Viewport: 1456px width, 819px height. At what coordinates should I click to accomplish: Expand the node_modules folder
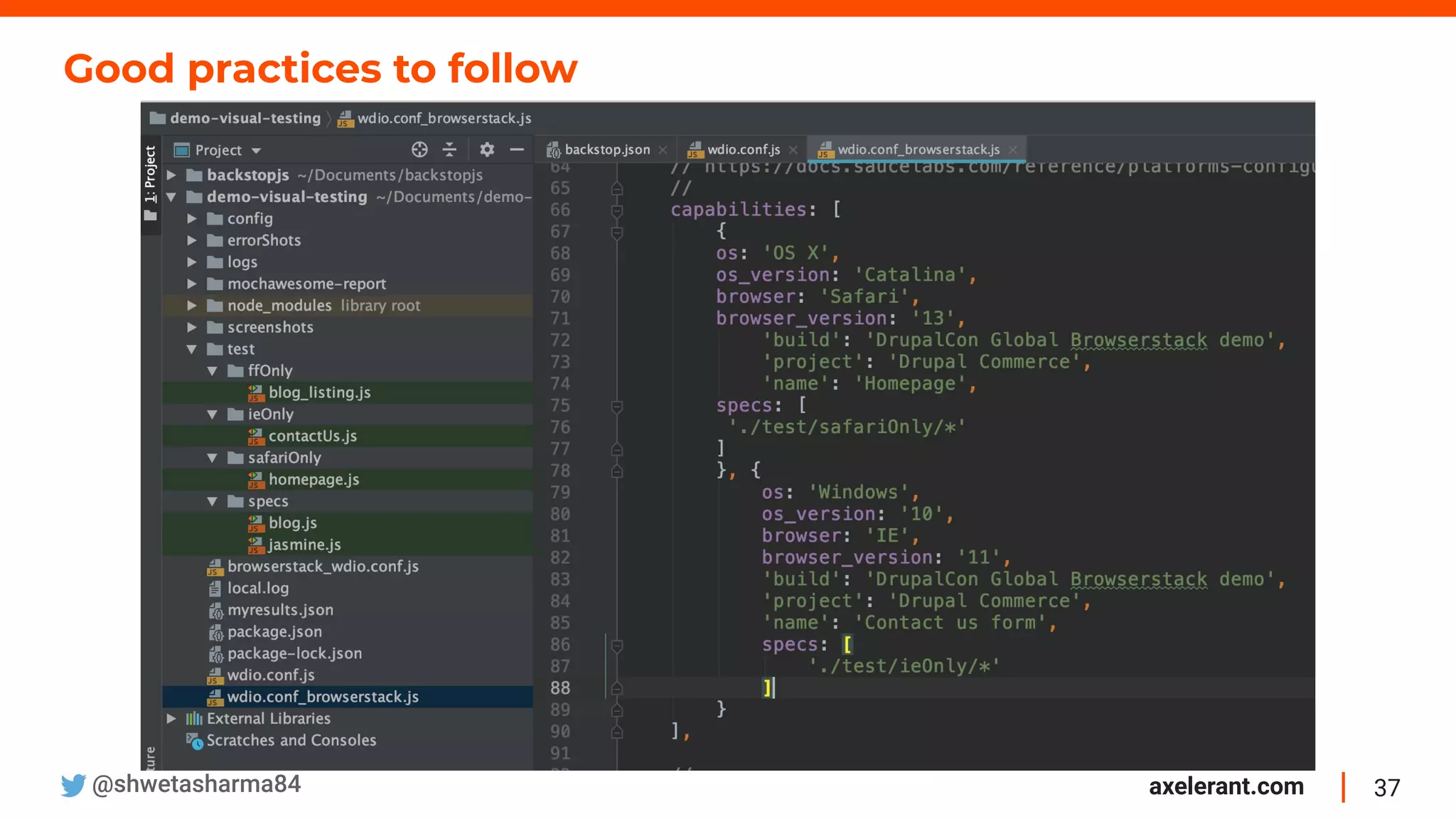pos(192,306)
